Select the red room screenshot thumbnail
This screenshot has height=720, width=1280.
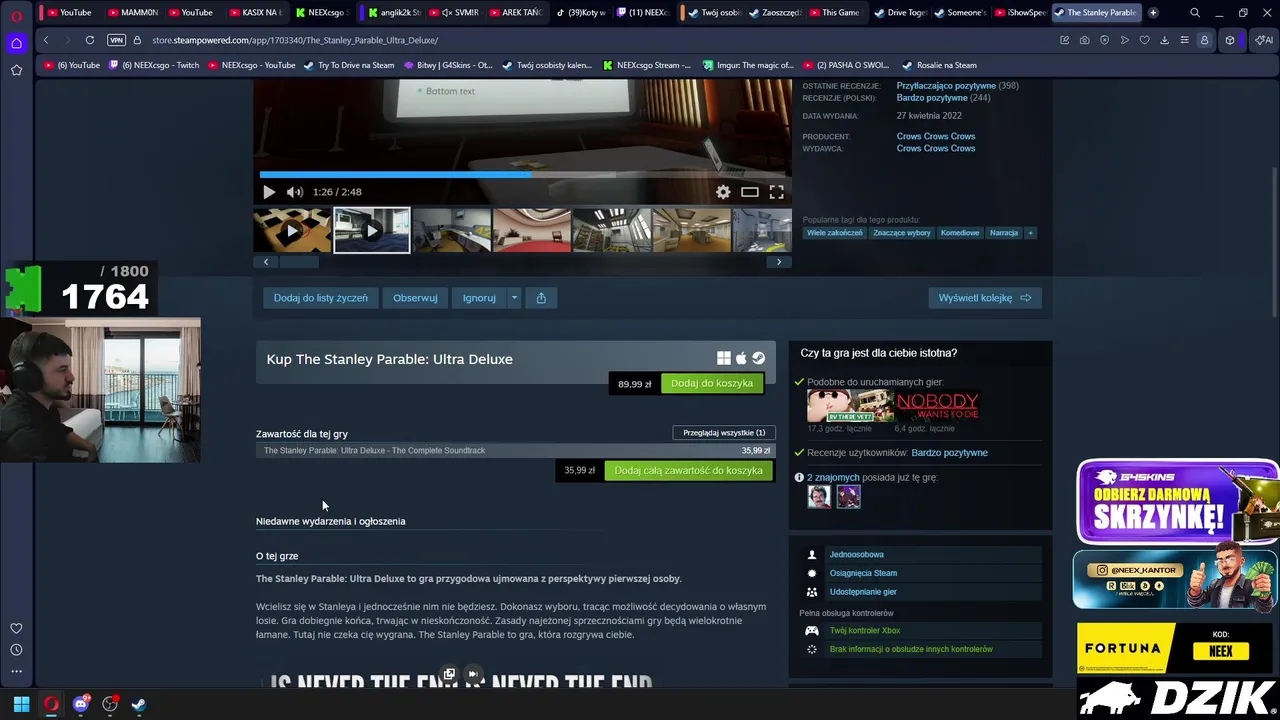tap(532, 230)
